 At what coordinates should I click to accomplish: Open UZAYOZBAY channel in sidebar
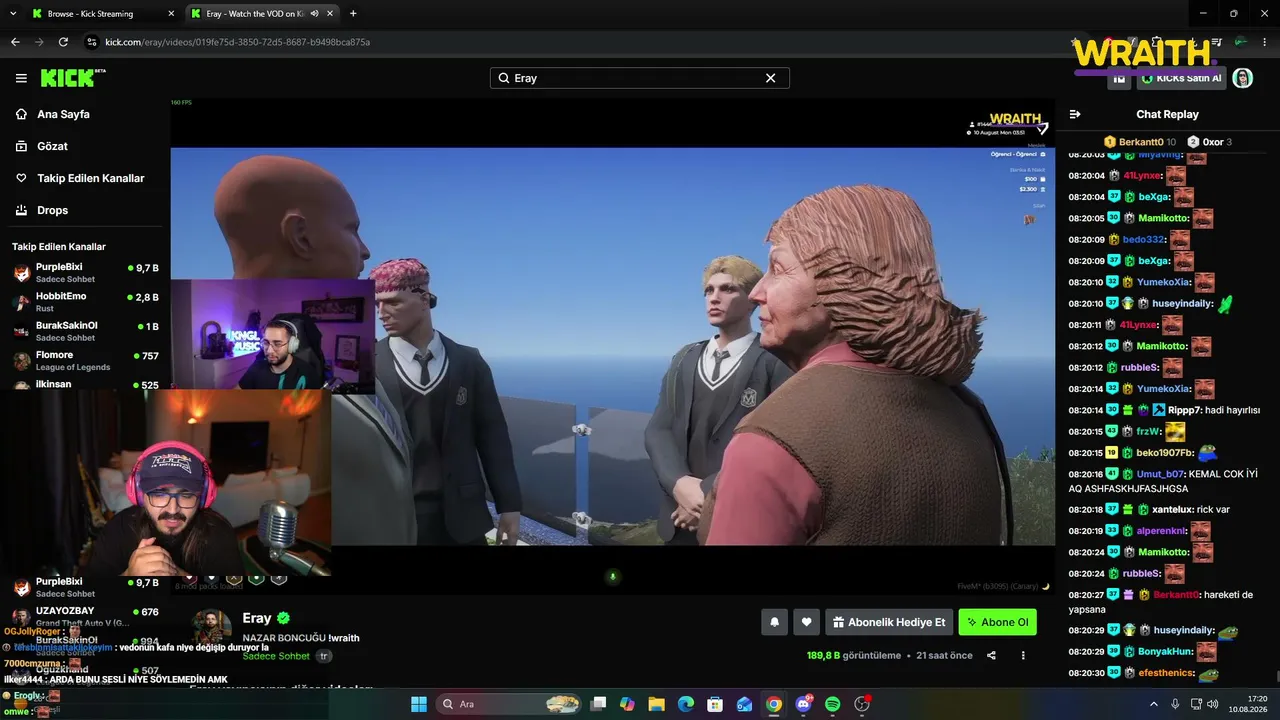point(85,616)
